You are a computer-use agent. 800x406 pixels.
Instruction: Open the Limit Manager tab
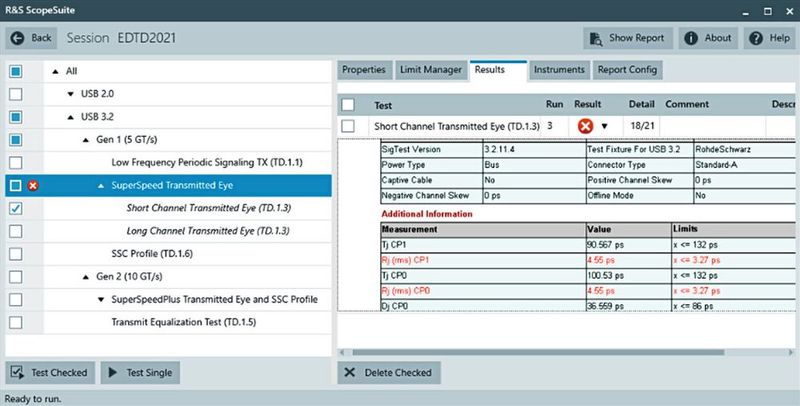coord(431,70)
